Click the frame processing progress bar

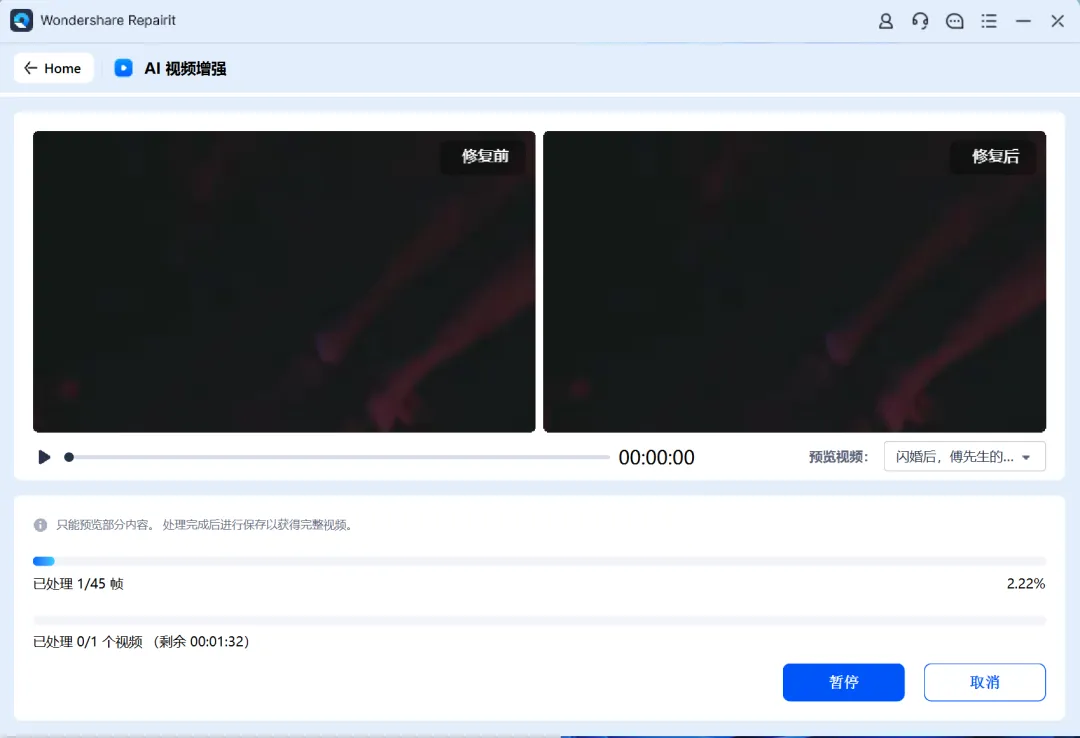(x=539, y=561)
